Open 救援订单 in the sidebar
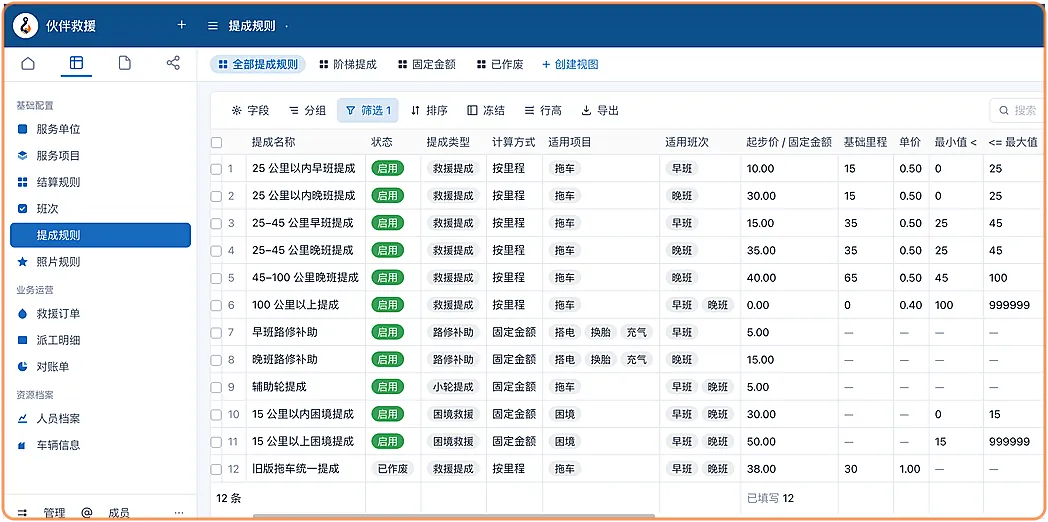This screenshot has height=522, width=1048. click(100, 313)
